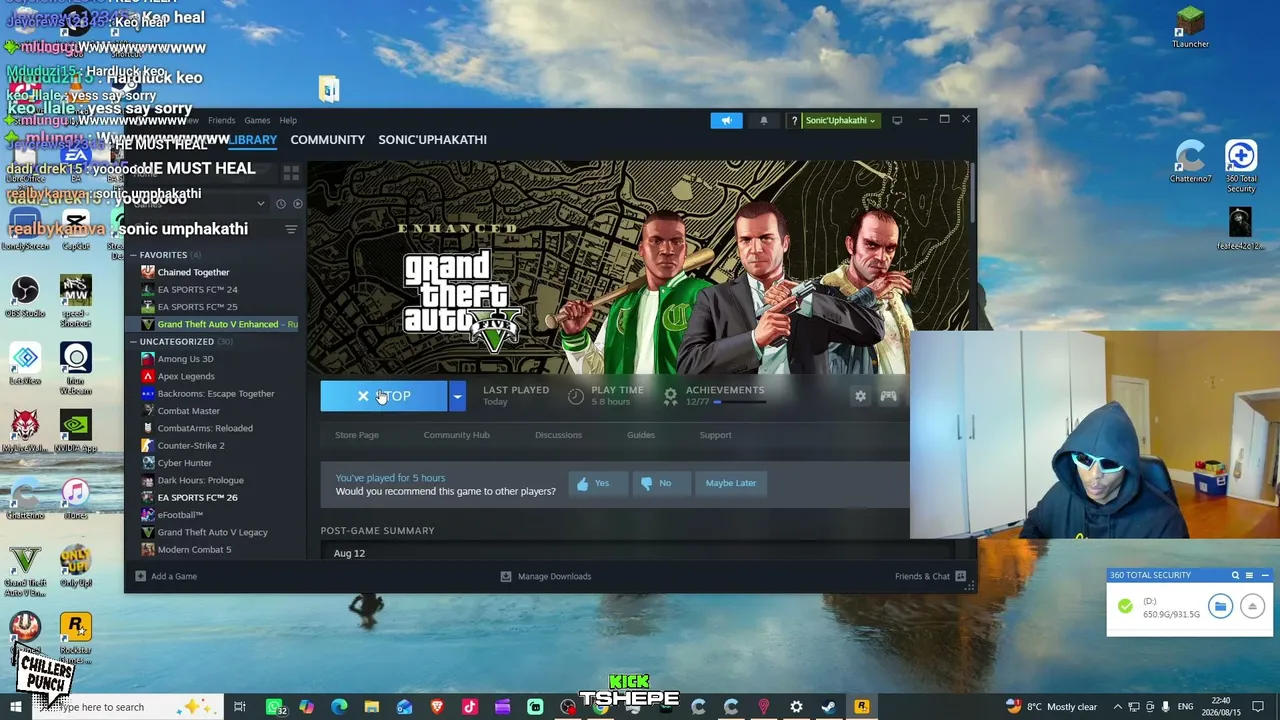Viewport: 1280px width, 720px height.
Task: Open Brave browser from the taskbar
Action: 437,707
